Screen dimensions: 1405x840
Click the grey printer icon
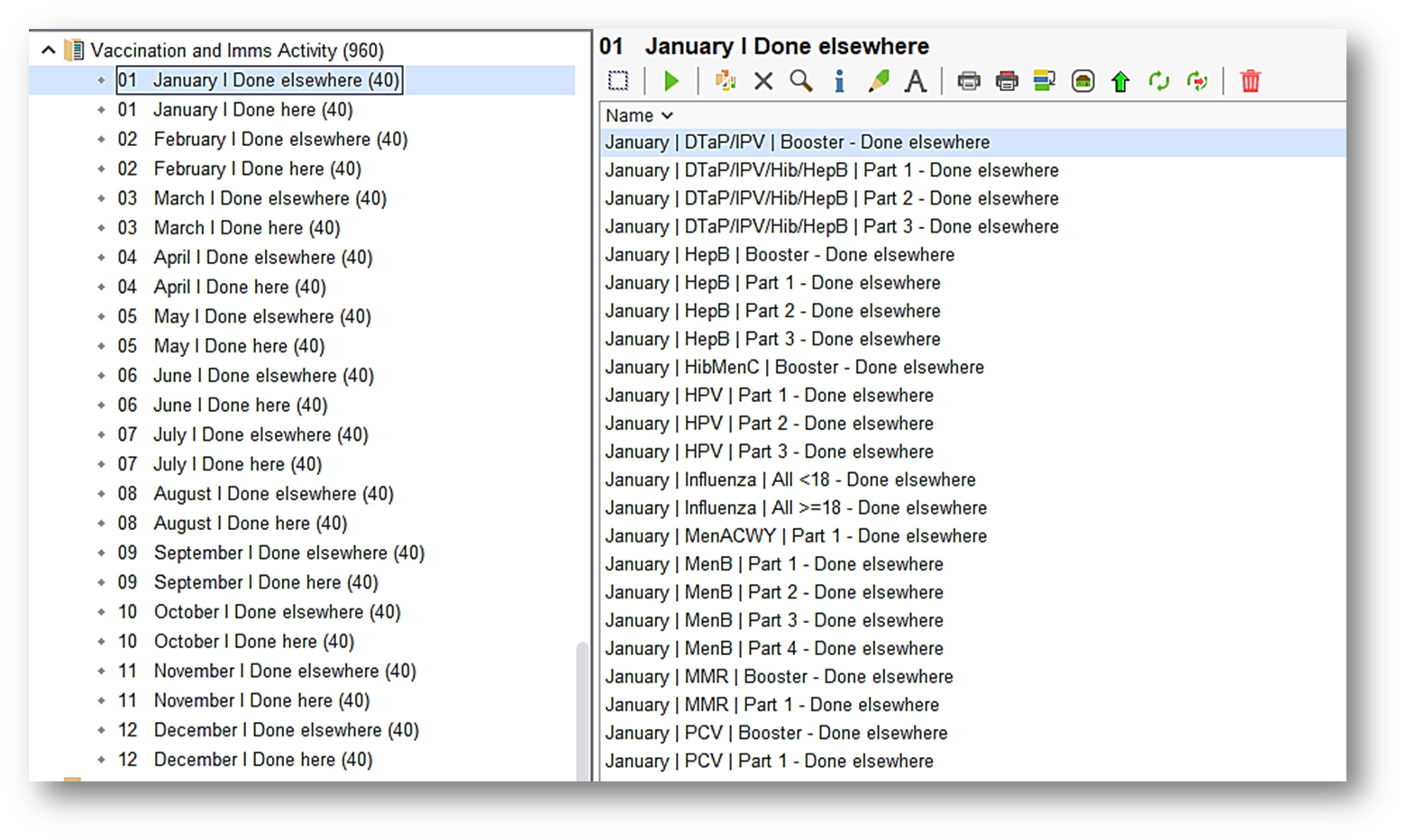(969, 81)
